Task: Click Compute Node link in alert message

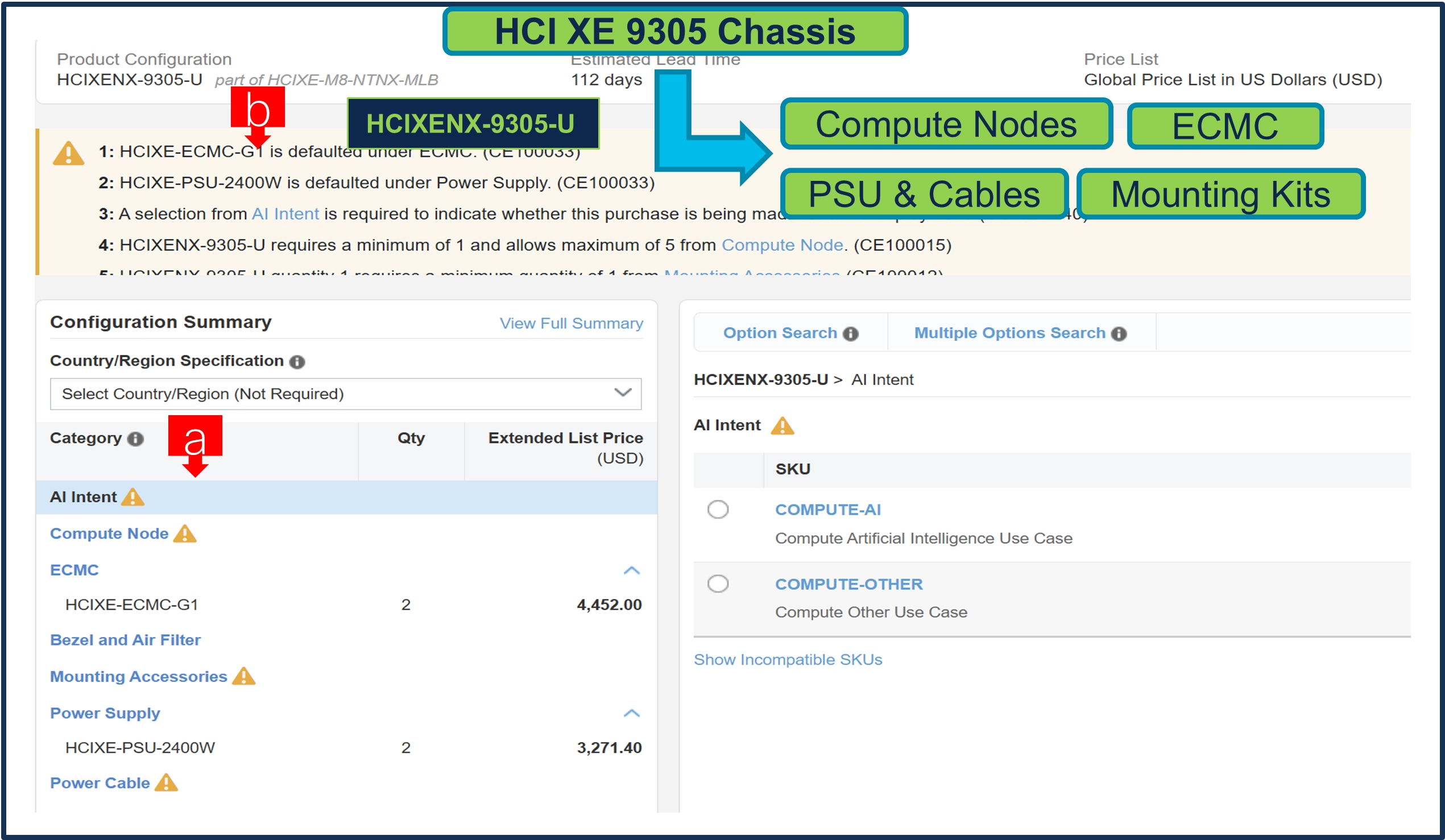Action: (x=782, y=246)
